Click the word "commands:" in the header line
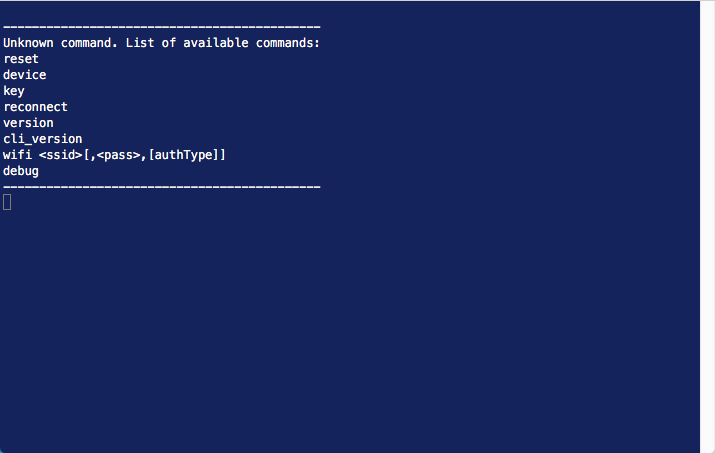 pos(288,43)
